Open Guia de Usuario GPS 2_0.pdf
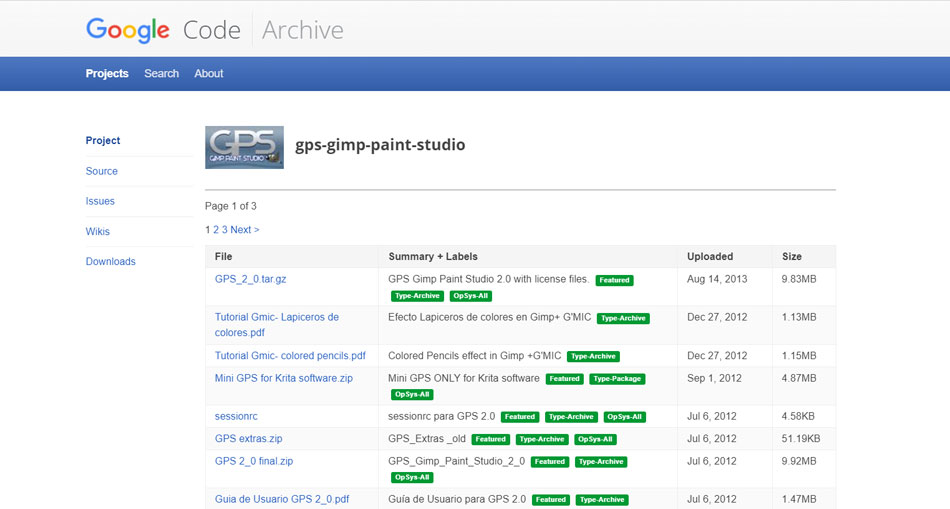The image size is (950, 509). tap(282, 499)
